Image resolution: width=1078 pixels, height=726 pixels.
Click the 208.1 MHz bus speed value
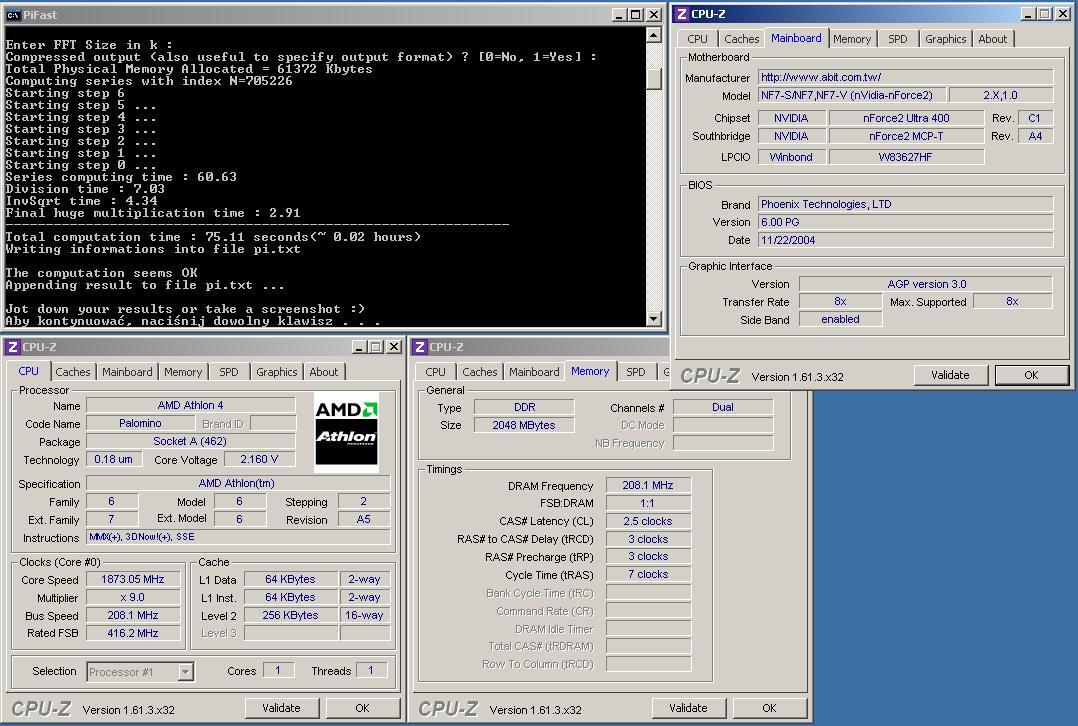click(x=133, y=615)
